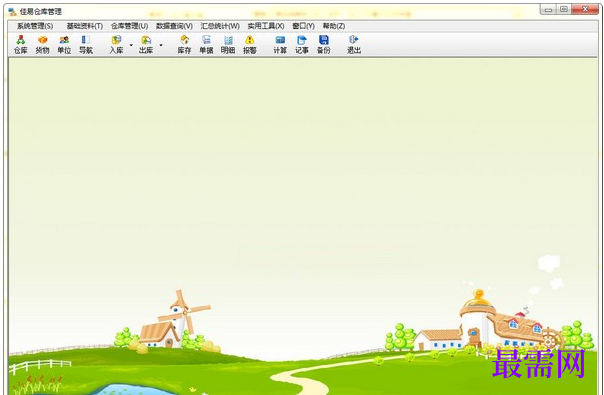Open the 汇总统计(W) menu
Screen dimensions: 604x395
(220, 26)
